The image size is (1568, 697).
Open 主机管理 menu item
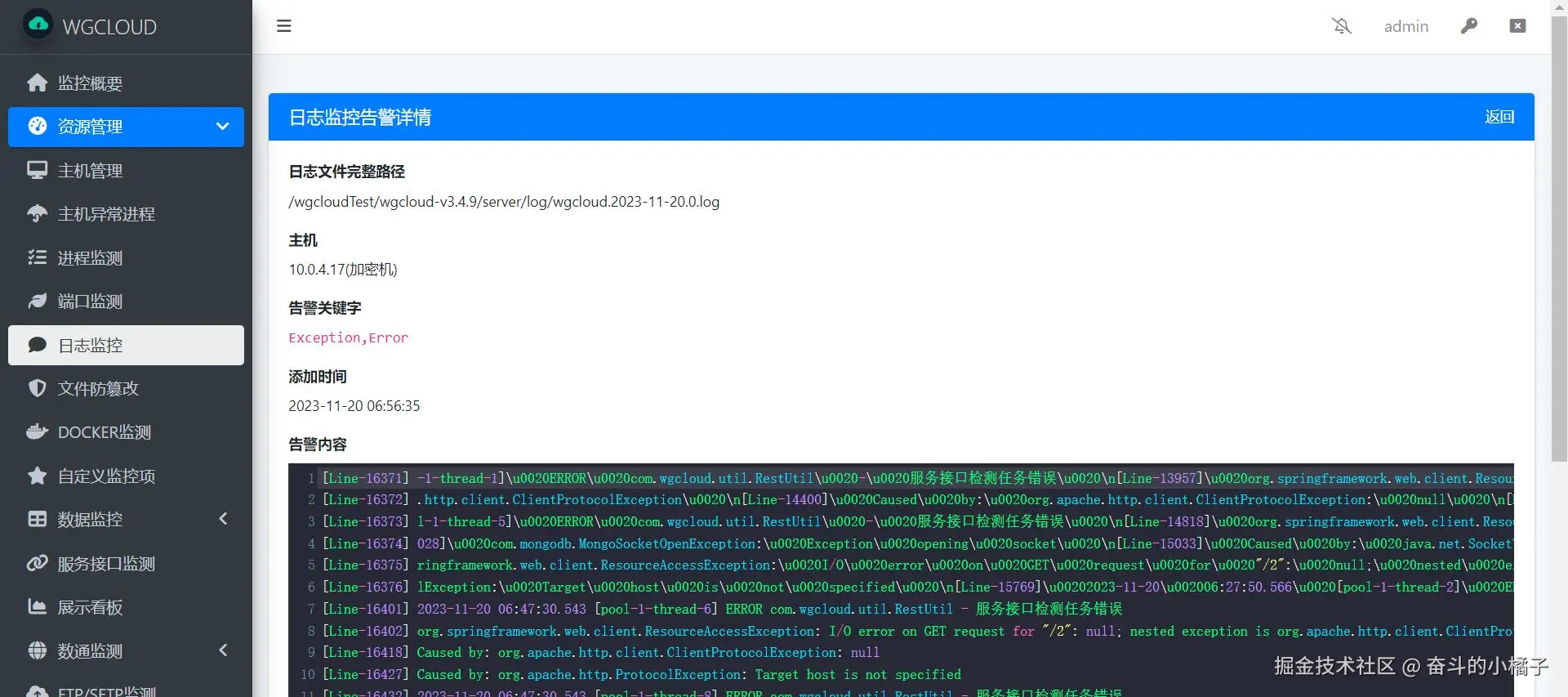point(126,170)
